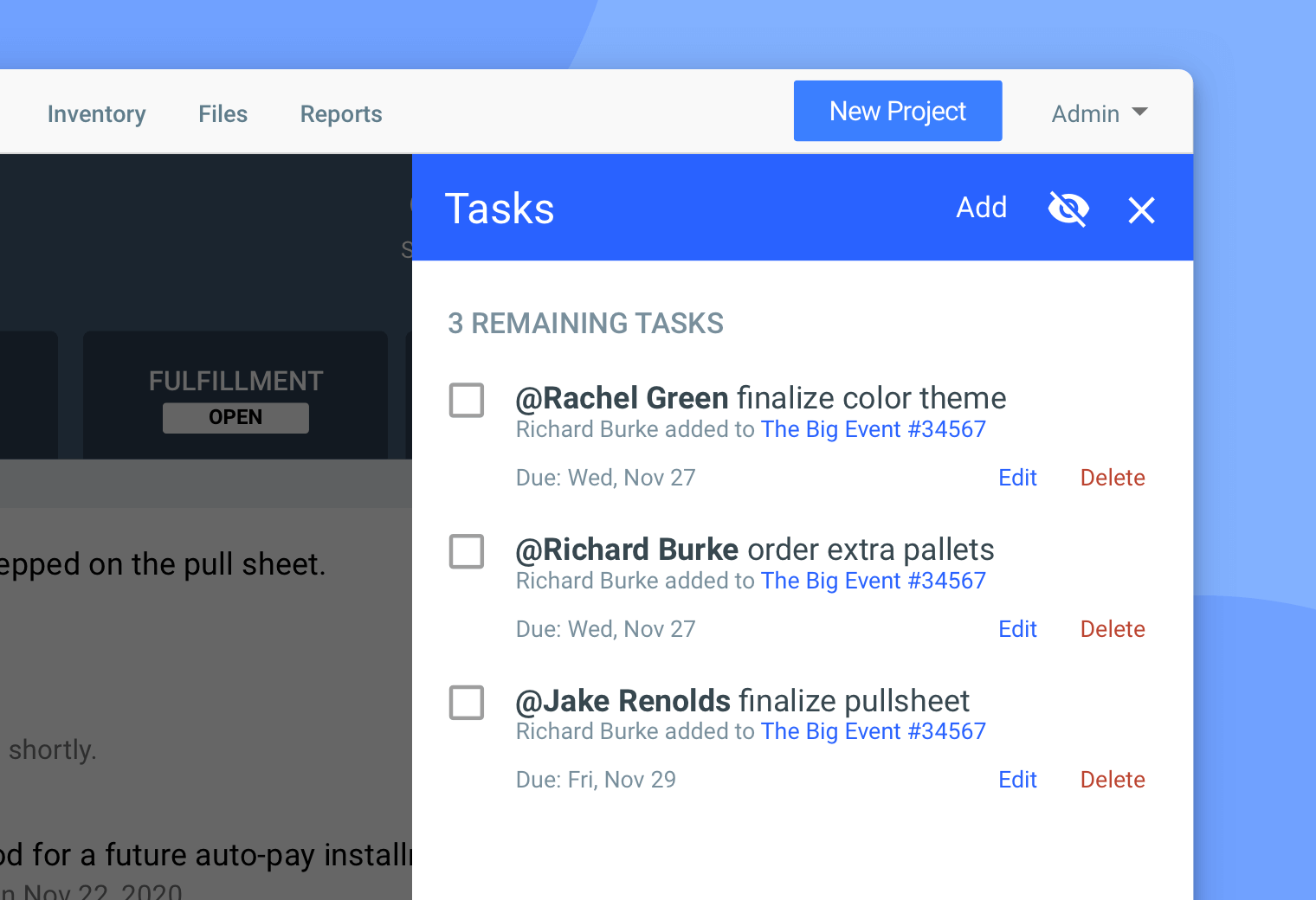Open The Big Event #34567 link under order extra pallets

point(874,581)
